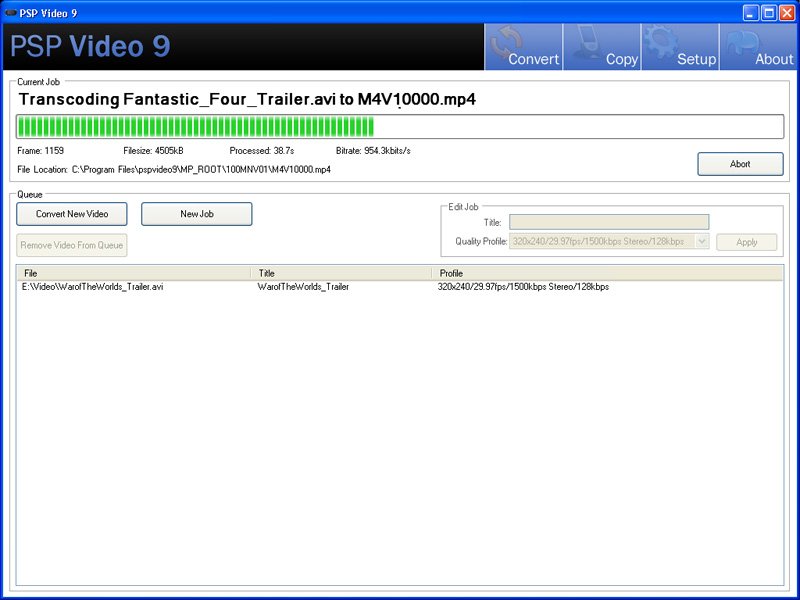Select the WaroftheWorlds_Trailer.avi queue entry
Image resolution: width=800 pixels, height=600 pixels.
tap(93, 287)
